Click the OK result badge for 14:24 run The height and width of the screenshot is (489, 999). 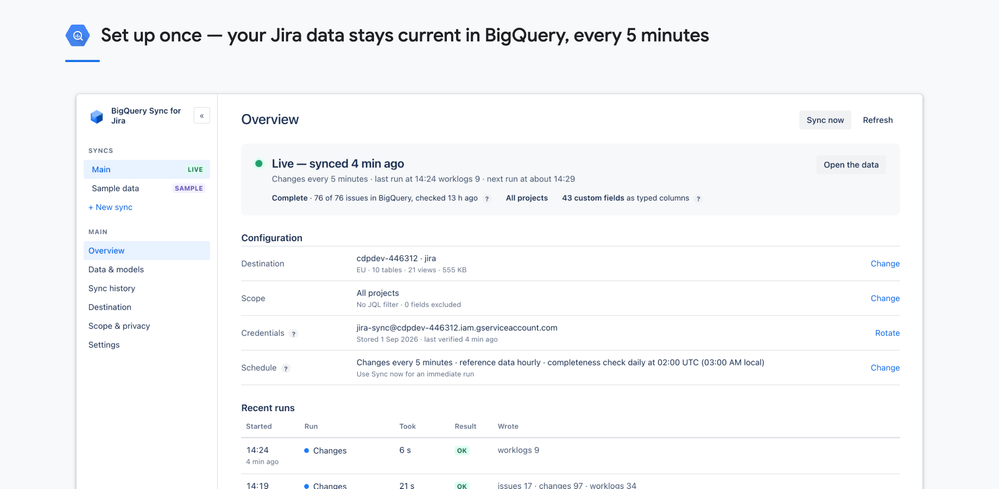point(462,451)
